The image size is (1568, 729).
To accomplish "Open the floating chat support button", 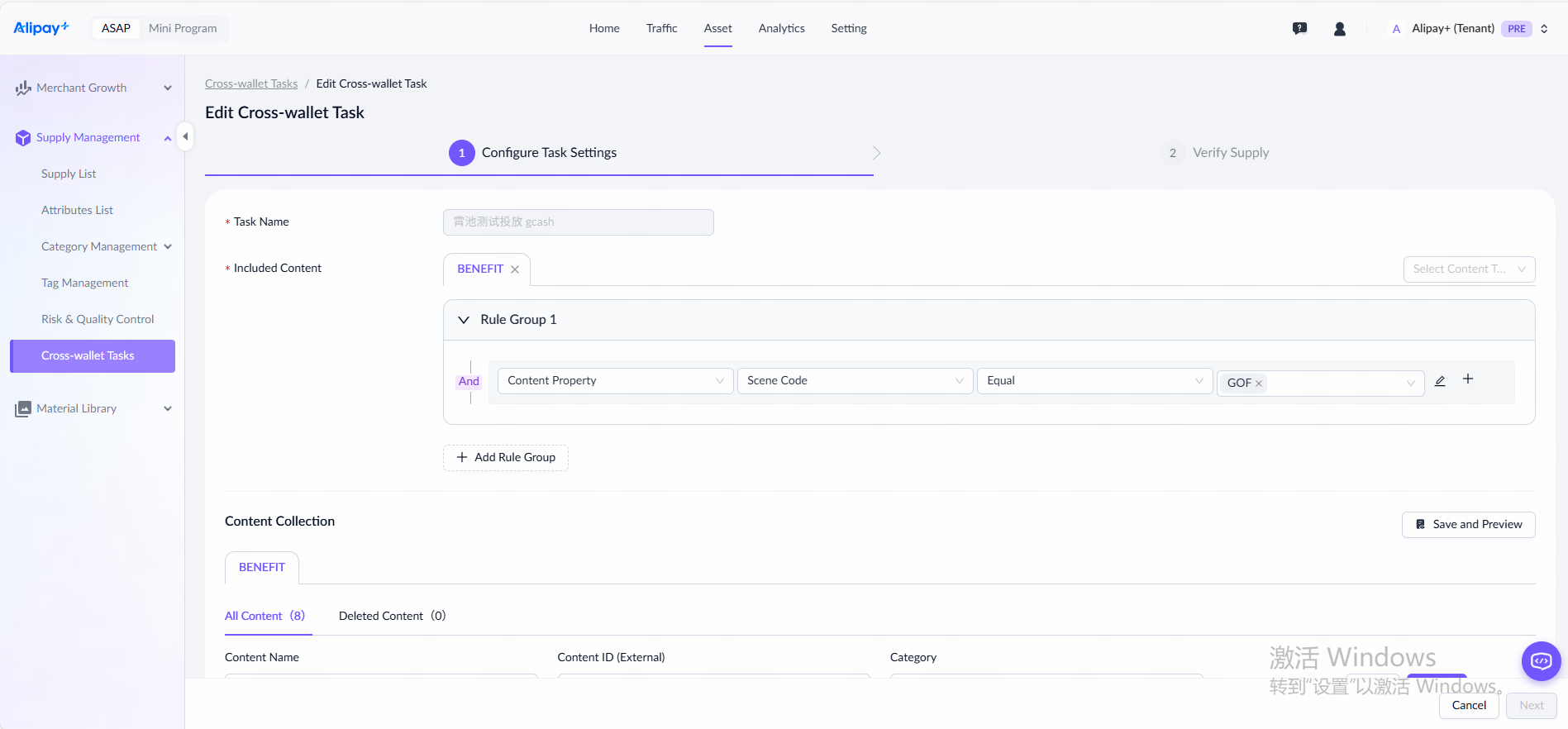I will tap(1541, 661).
